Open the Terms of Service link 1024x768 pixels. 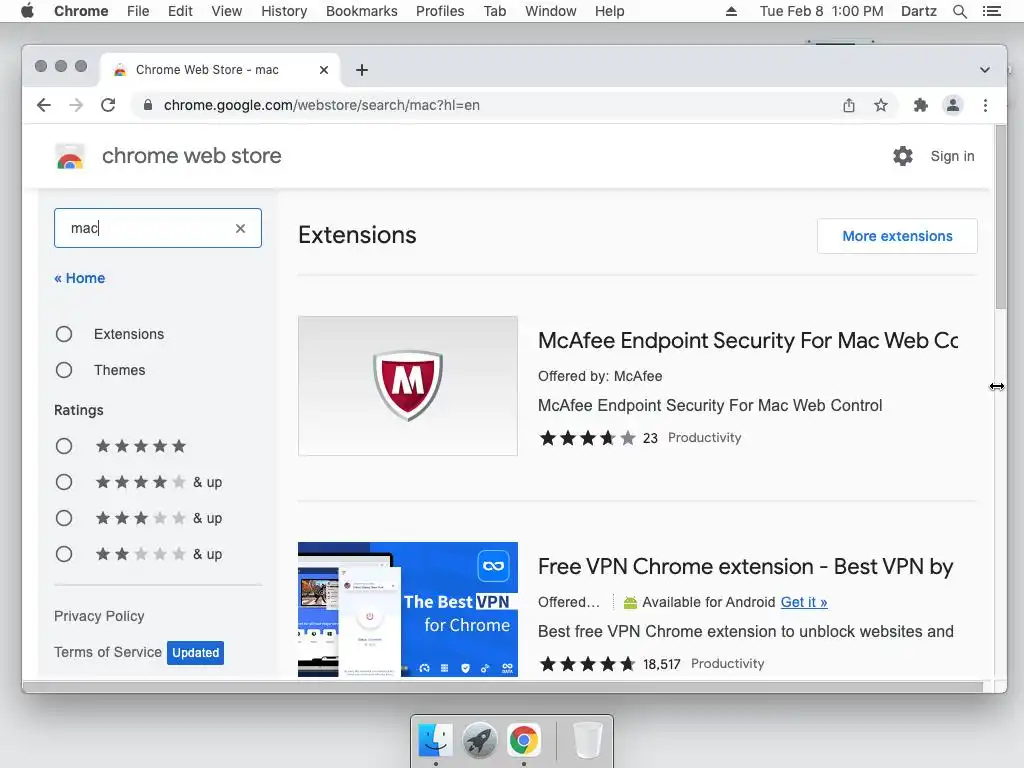(108, 652)
